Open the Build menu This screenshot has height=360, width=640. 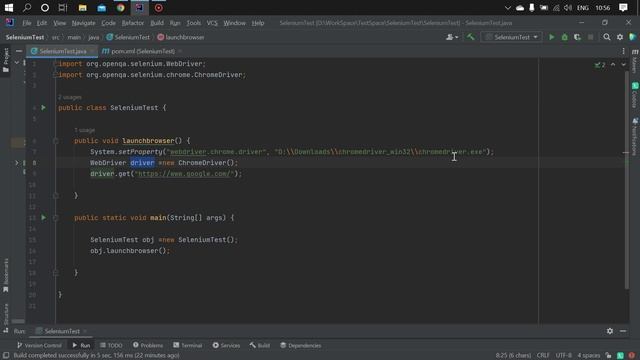pyautogui.click(x=157, y=23)
